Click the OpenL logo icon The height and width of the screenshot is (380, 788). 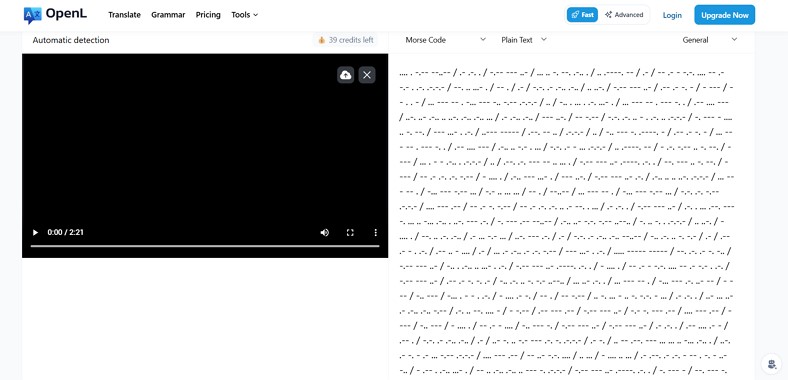[x=33, y=16]
